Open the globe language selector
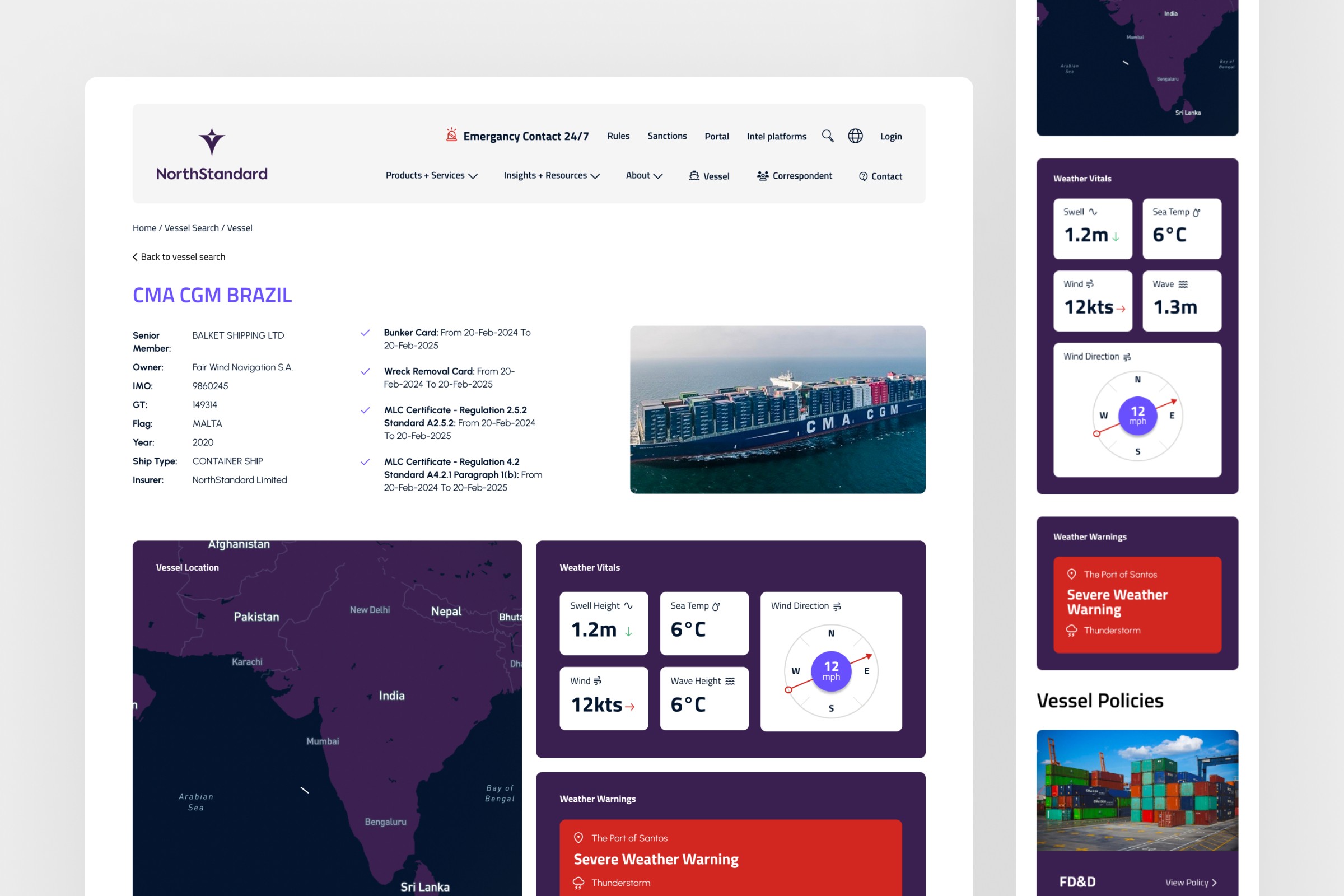1344x896 pixels. 855,136
